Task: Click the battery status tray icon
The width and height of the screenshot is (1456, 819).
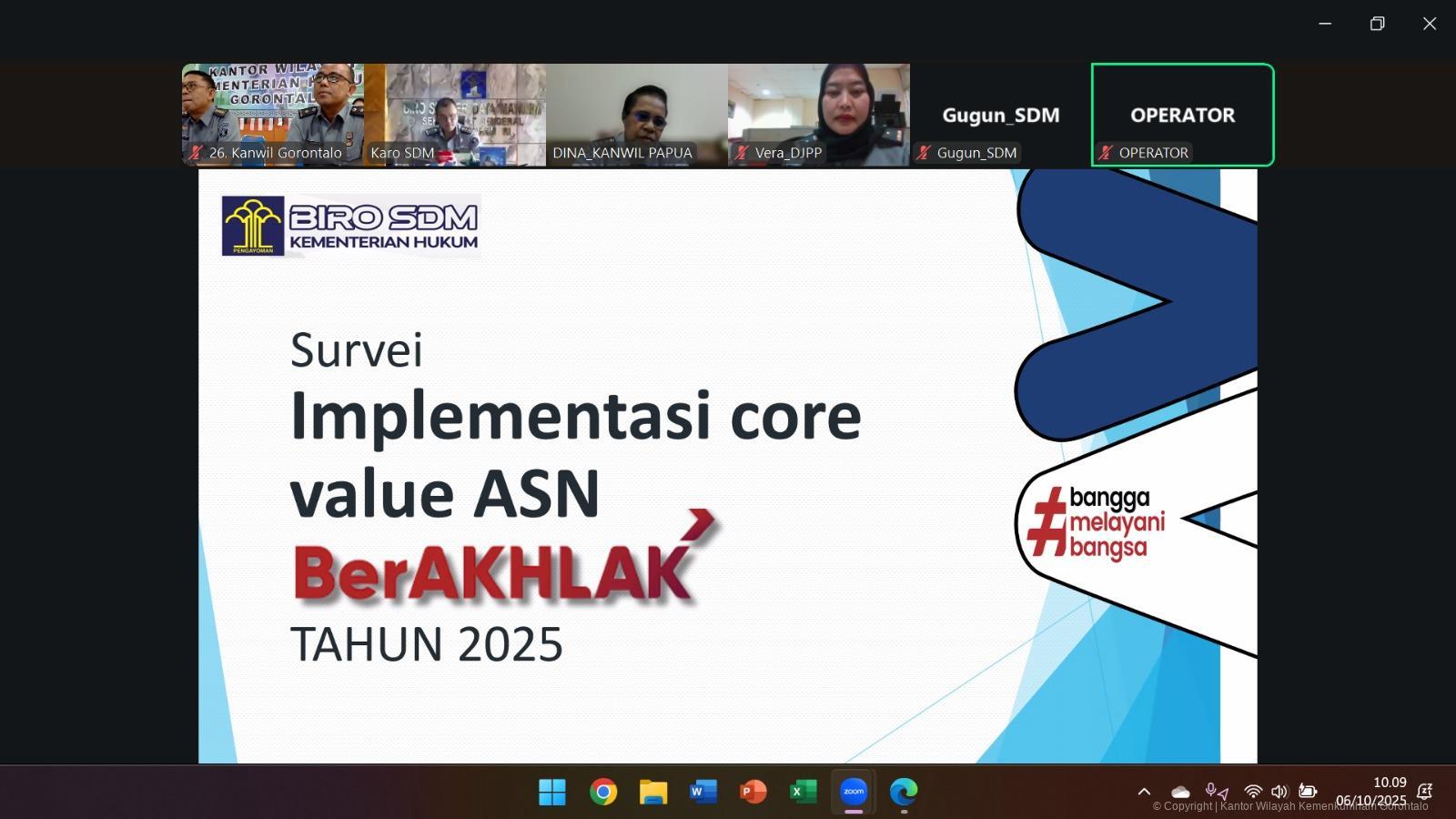Action: coord(1308,792)
